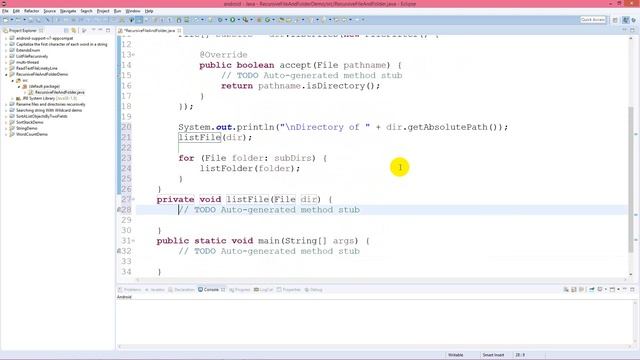Click the Open Console icon in Console toolbar
Screen dimensions: 640x360
(x=612, y=289)
